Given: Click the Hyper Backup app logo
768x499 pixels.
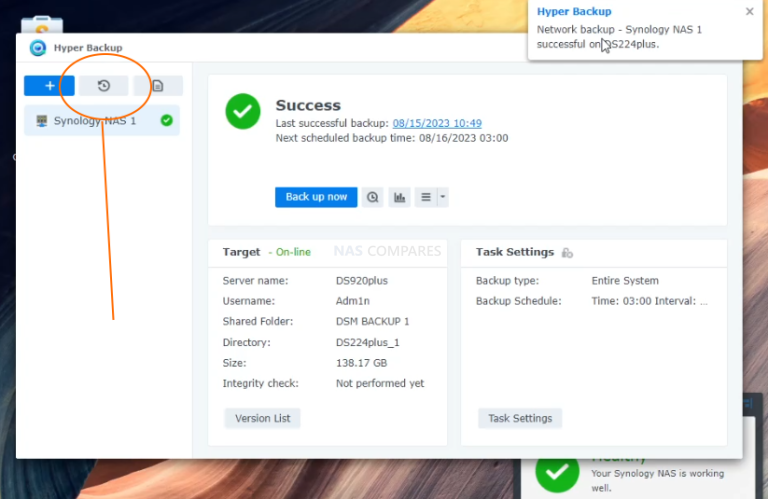Looking at the screenshot, I should click(x=38, y=48).
